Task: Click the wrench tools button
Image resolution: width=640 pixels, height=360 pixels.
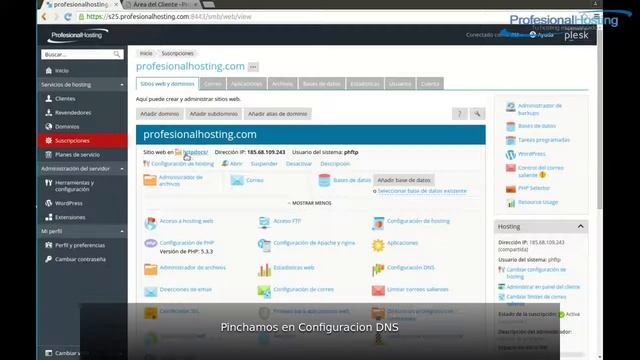Action: click(477, 114)
